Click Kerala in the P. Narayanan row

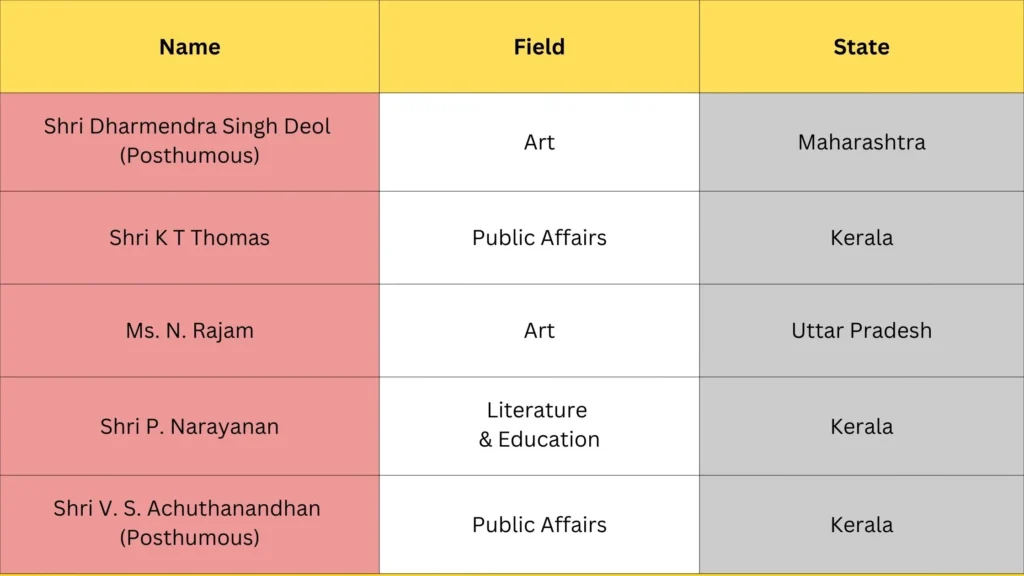(x=861, y=426)
